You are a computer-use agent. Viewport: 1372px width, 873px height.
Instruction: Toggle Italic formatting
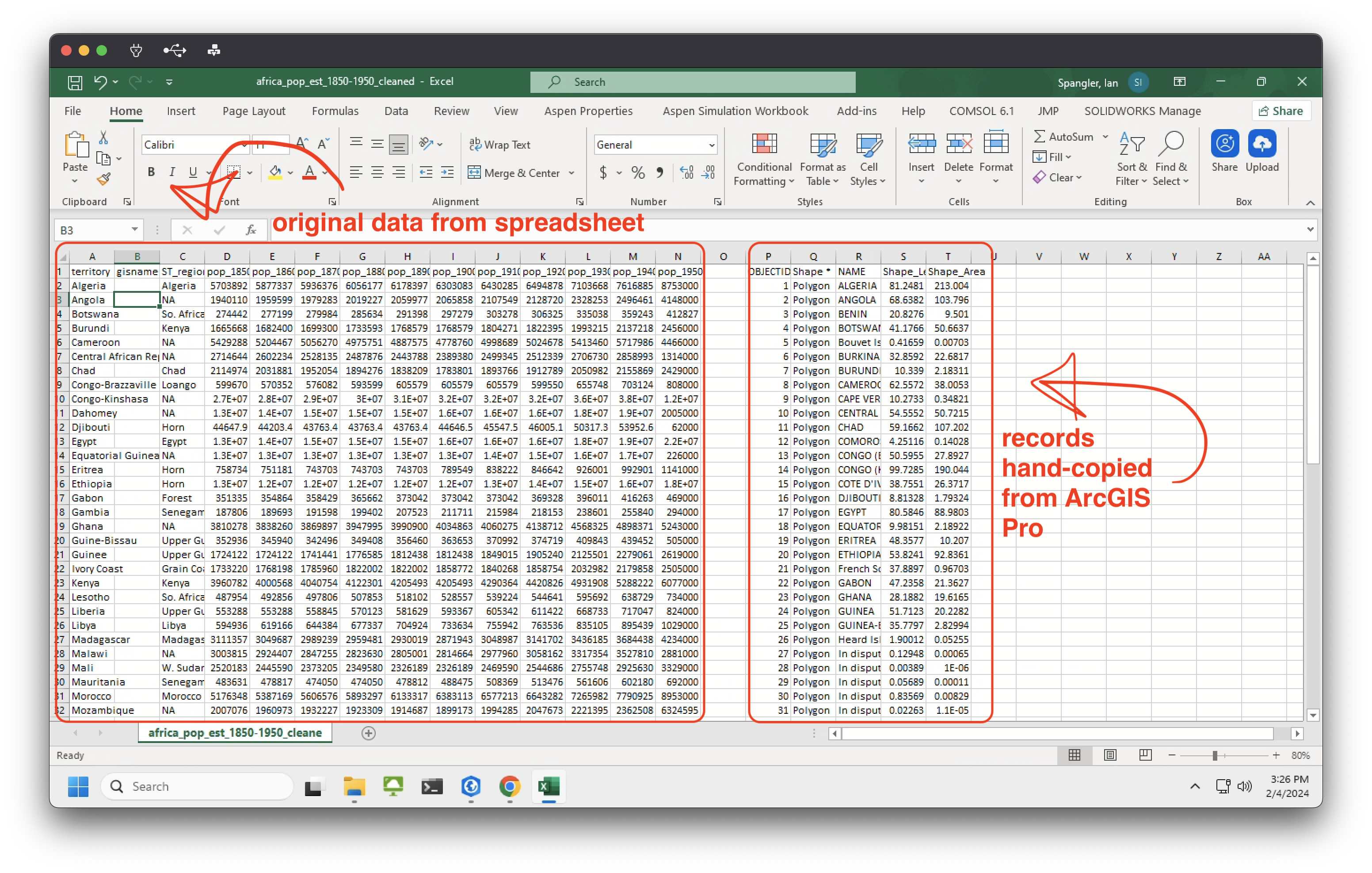172,172
